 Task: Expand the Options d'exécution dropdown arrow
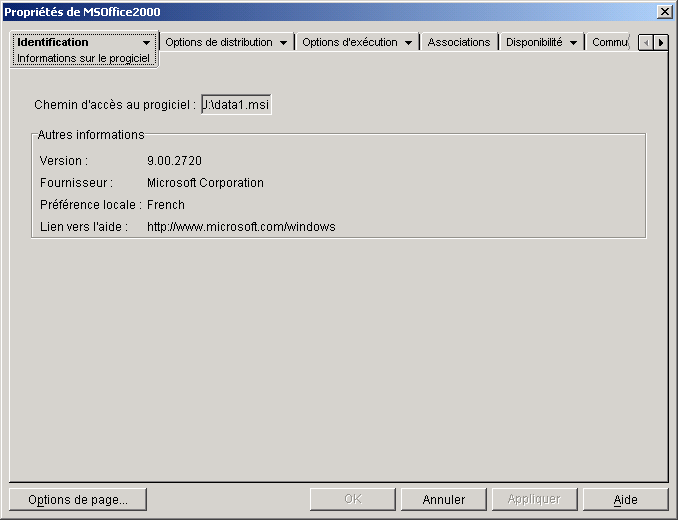coord(408,43)
